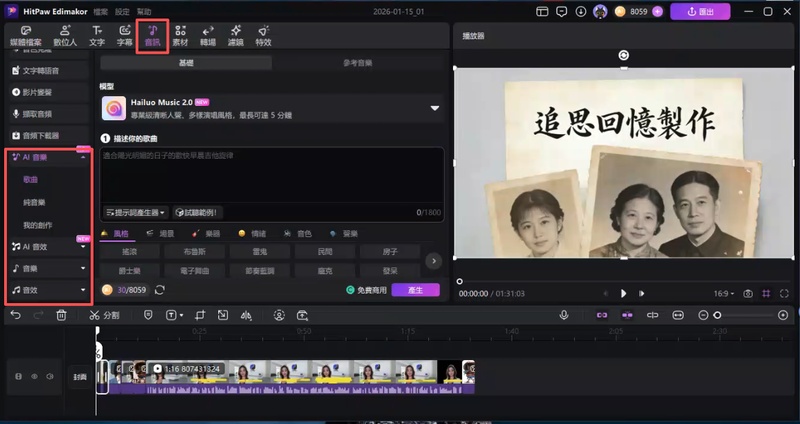
Task: Open 純音樂 instrumental under AI 音樂
Action: tap(34, 203)
